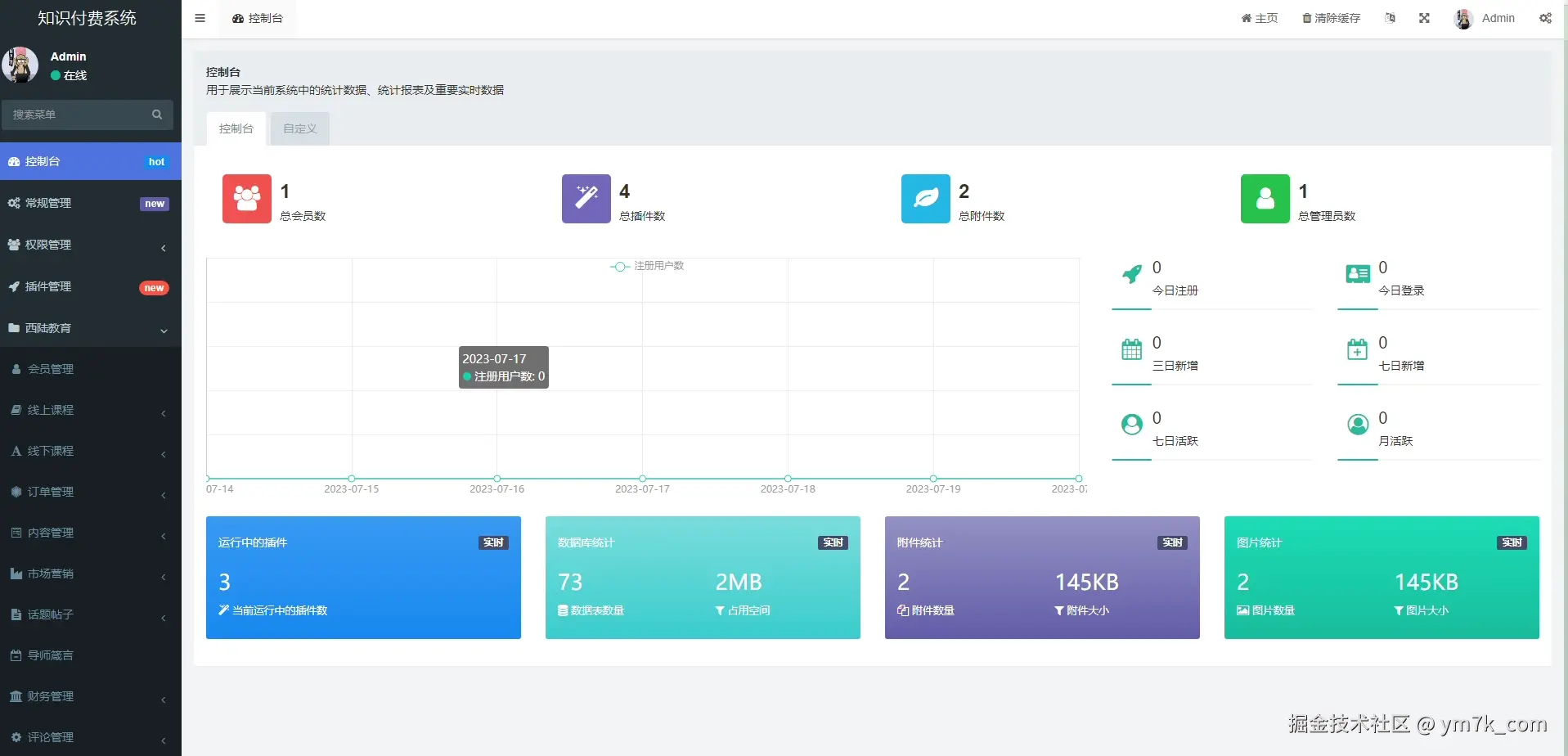This screenshot has height=756, width=1568.
Task: Click the calendar-plus icon beside 七日新增
Action: coord(1358,349)
